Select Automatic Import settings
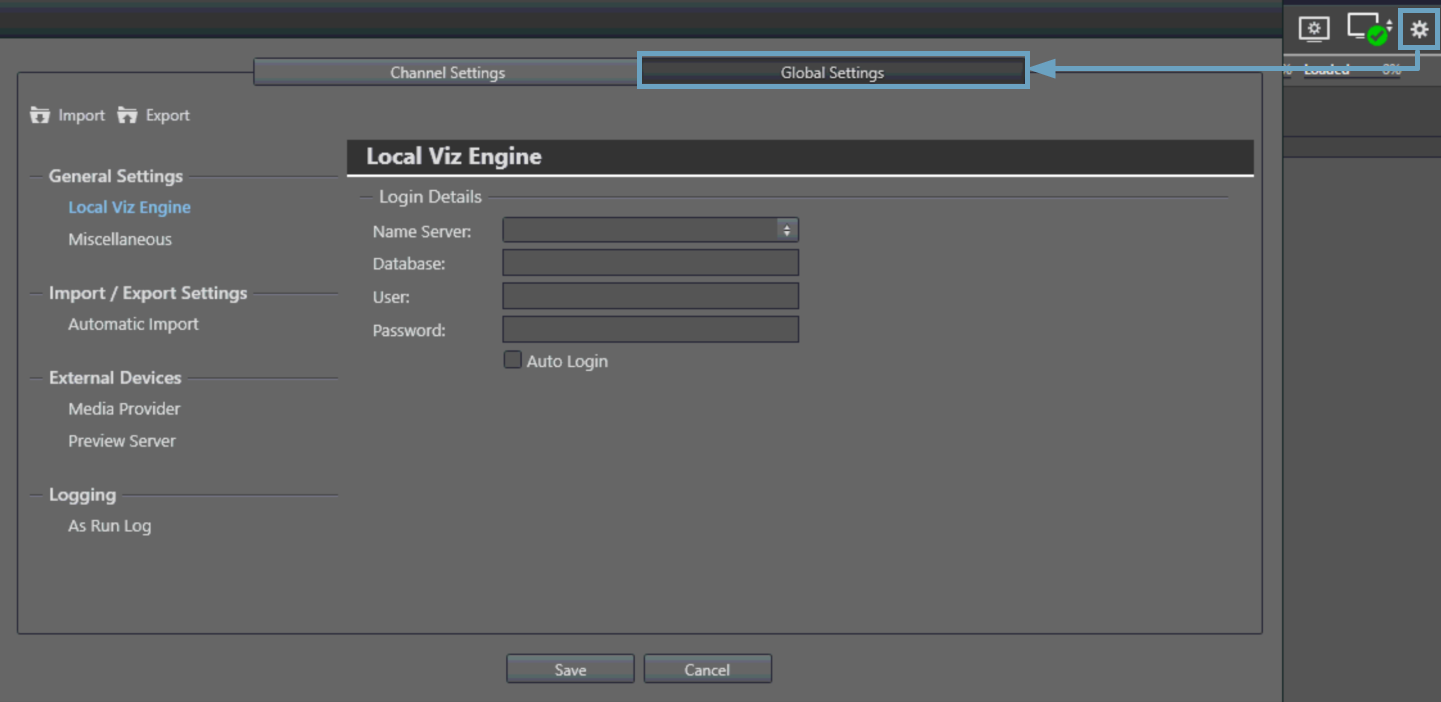This screenshot has width=1441, height=702. pyautogui.click(x=133, y=325)
